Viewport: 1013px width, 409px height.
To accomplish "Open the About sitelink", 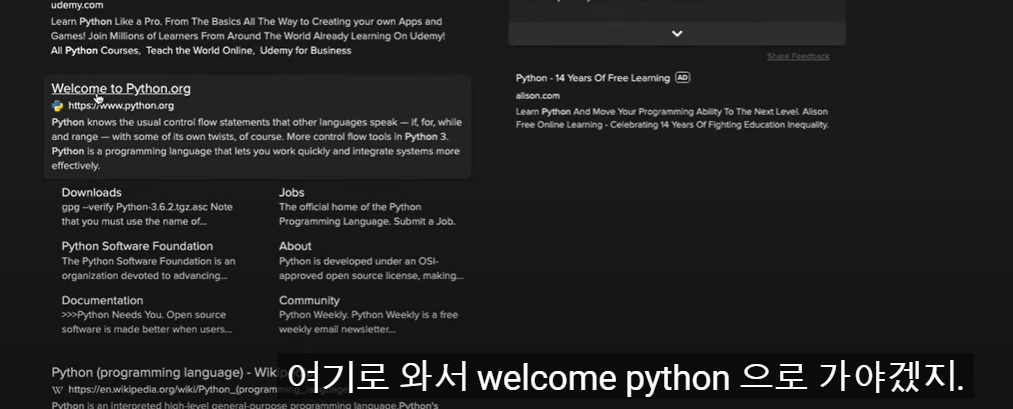I will point(295,246).
